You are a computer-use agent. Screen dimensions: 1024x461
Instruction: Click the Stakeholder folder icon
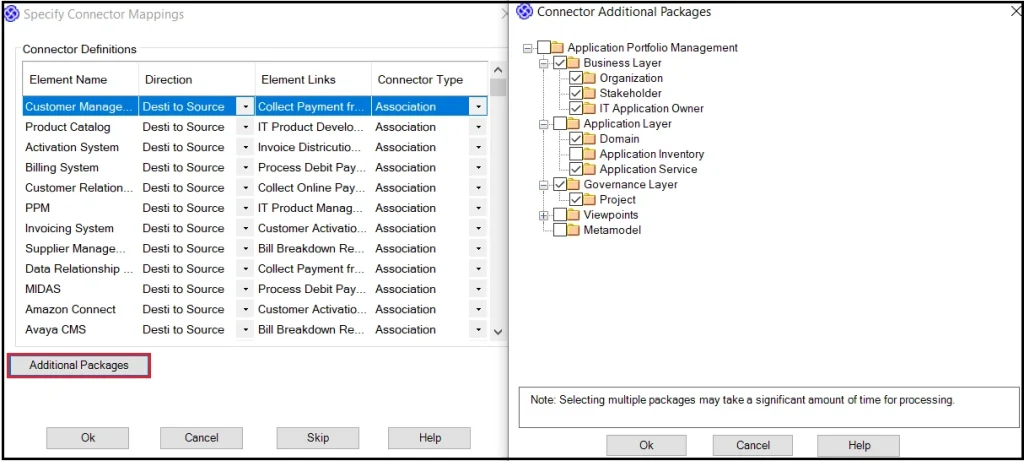pyautogui.click(x=589, y=93)
